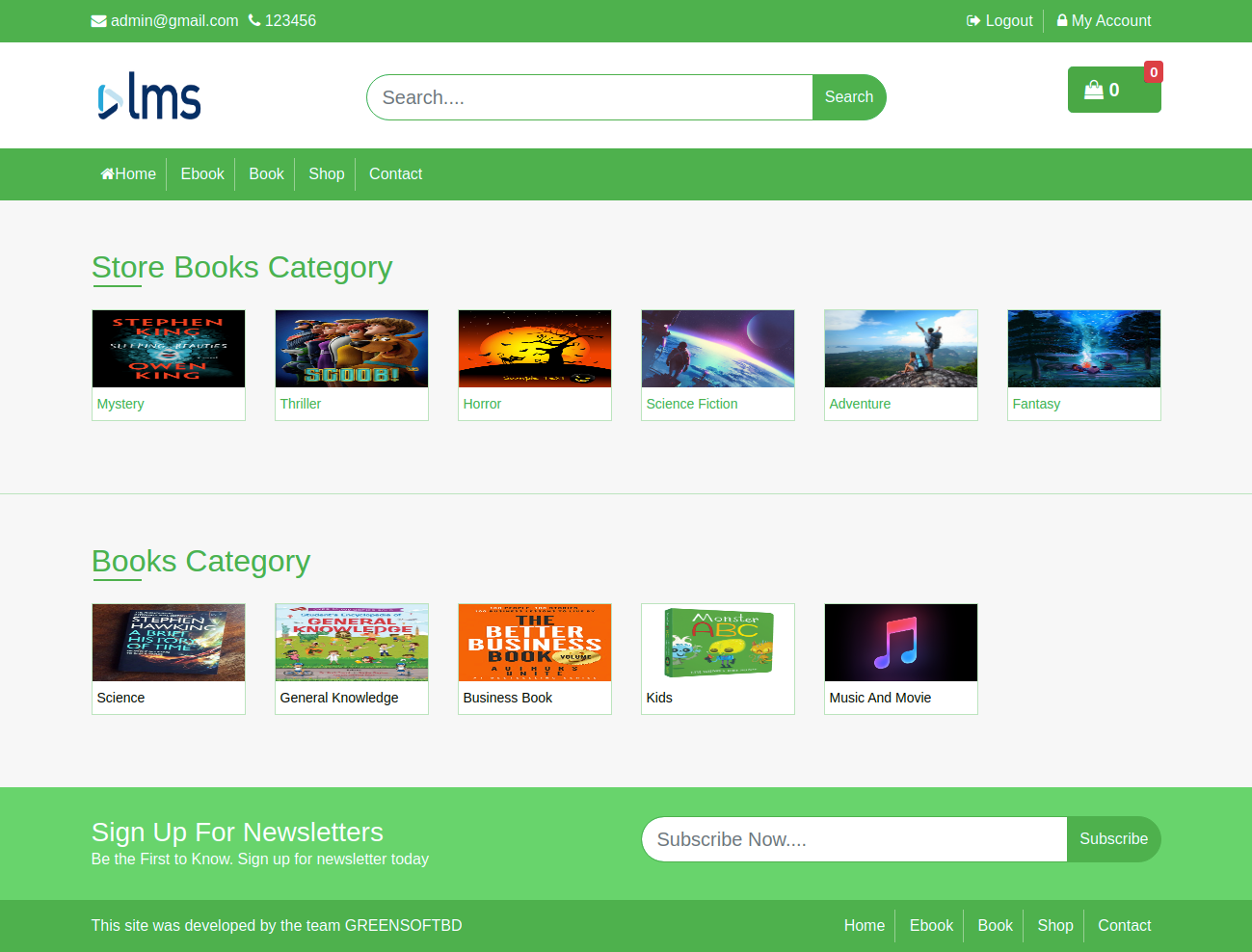Open the Contact page from the navbar
The width and height of the screenshot is (1252, 952).
(395, 173)
